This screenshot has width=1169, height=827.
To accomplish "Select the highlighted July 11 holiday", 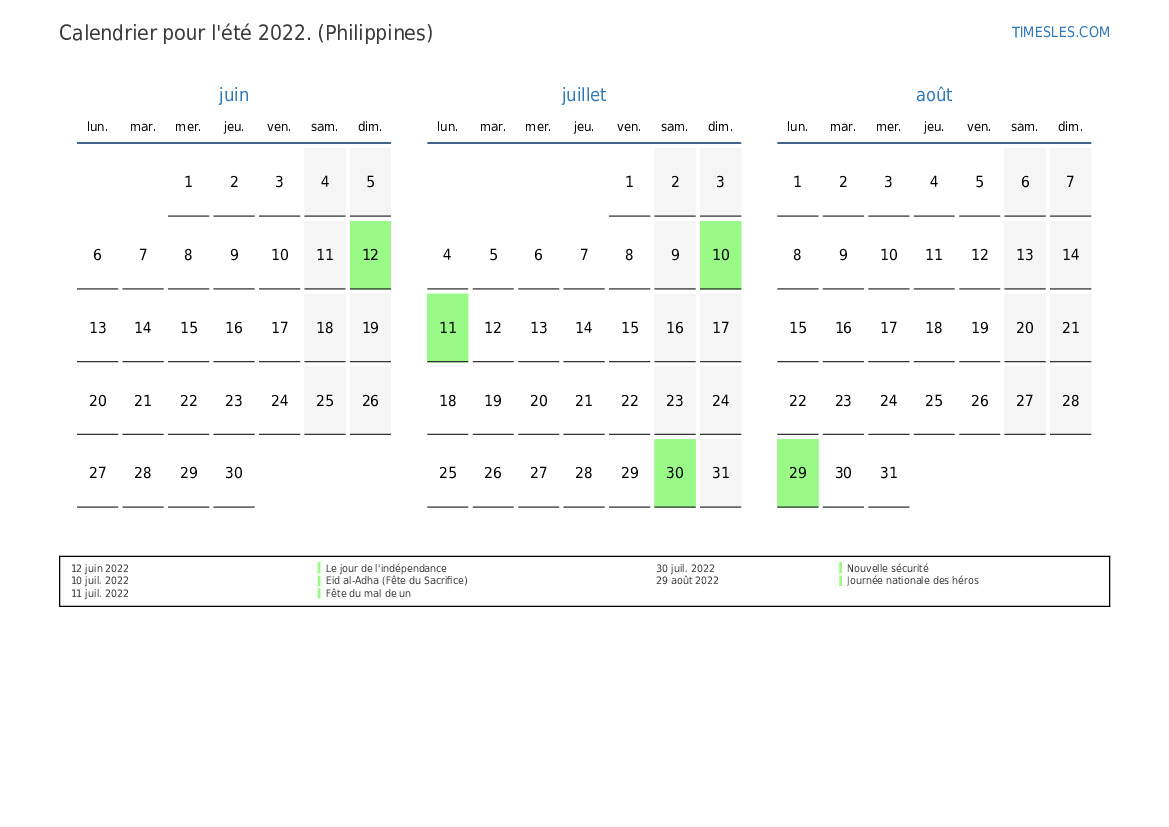I will click(447, 327).
